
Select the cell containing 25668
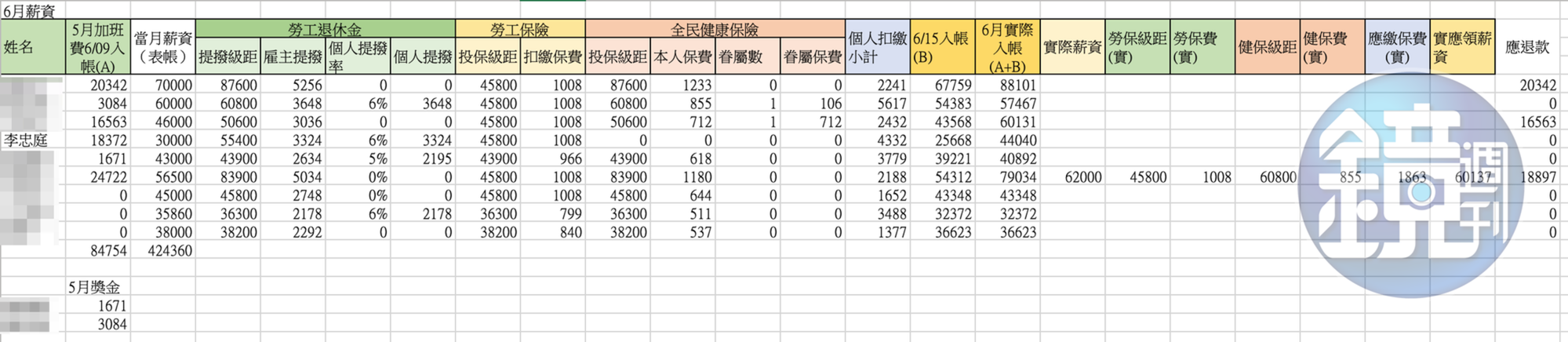942,140
